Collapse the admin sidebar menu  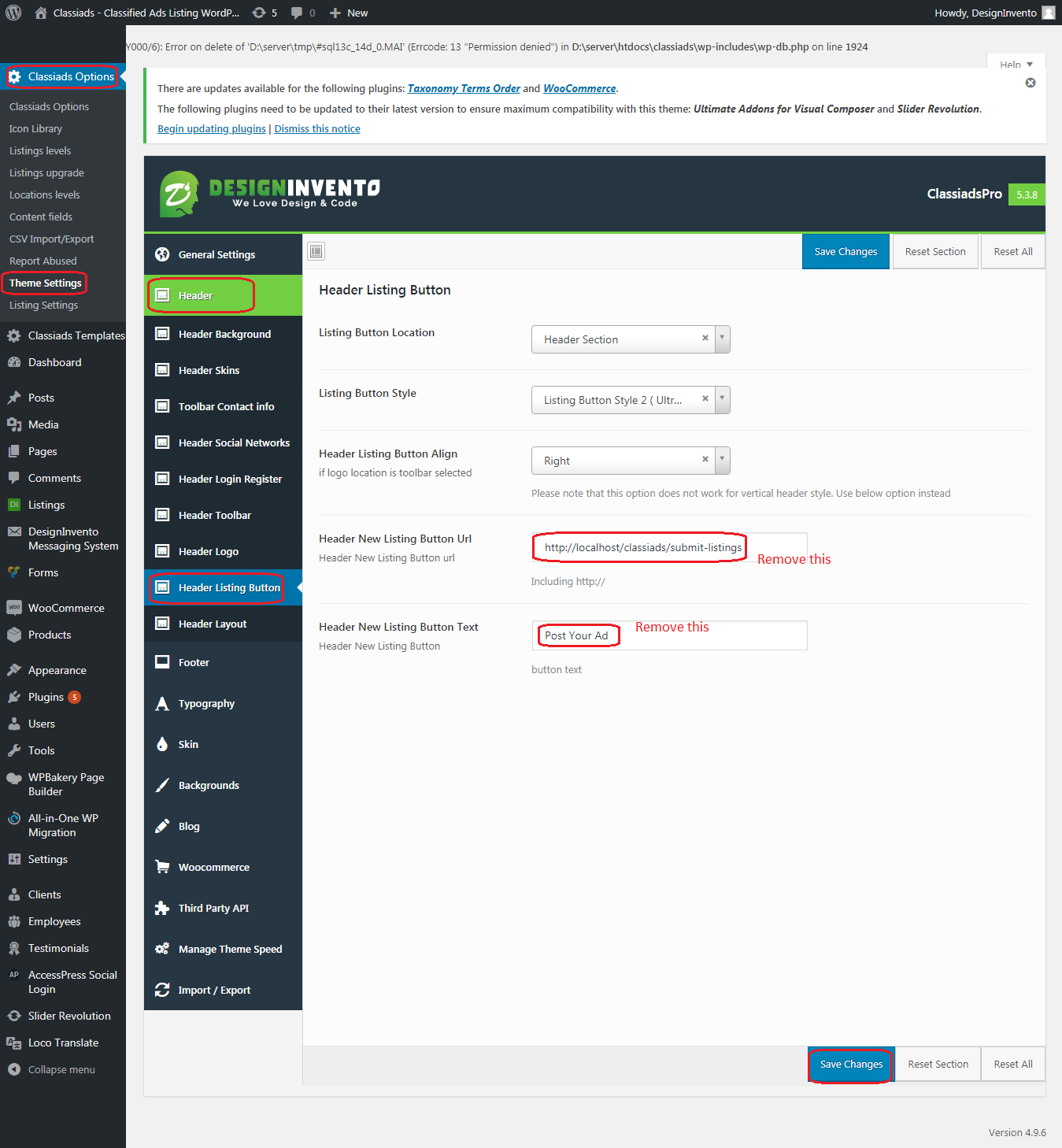(63, 1069)
